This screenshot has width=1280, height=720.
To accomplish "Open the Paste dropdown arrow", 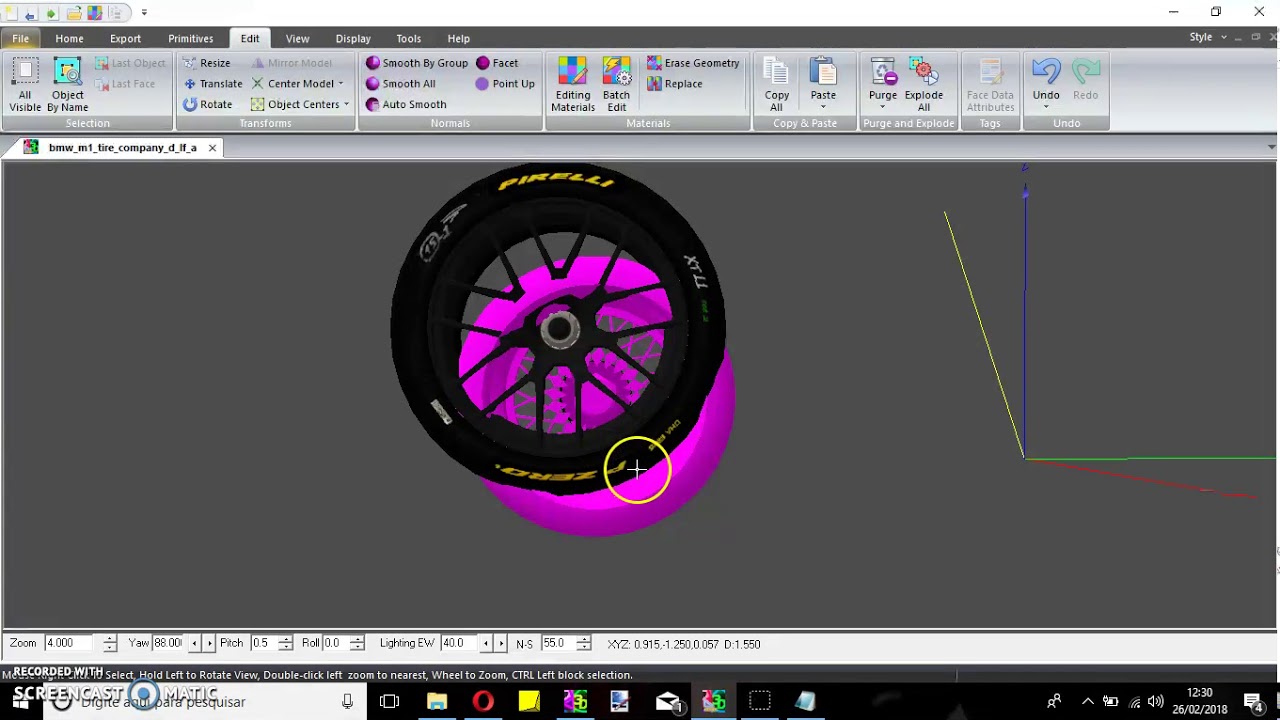I will pyautogui.click(x=823, y=107).
